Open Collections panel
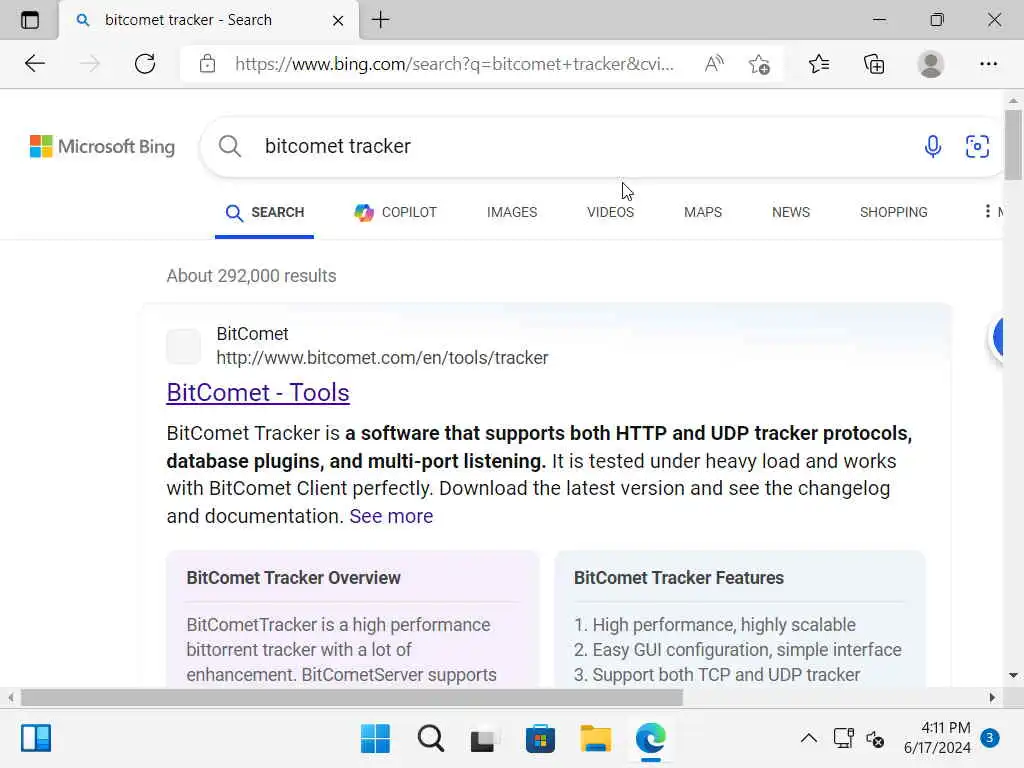This screenshot has width=1024, height=768. [x=874, y=64]
